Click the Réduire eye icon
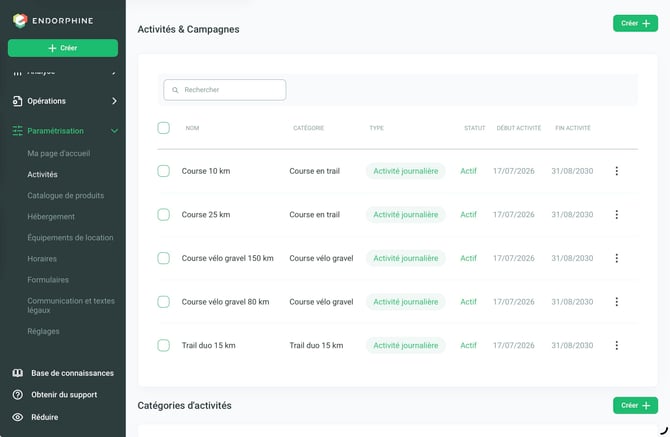This screenshot has height=437, width=670. coord(18,417)
